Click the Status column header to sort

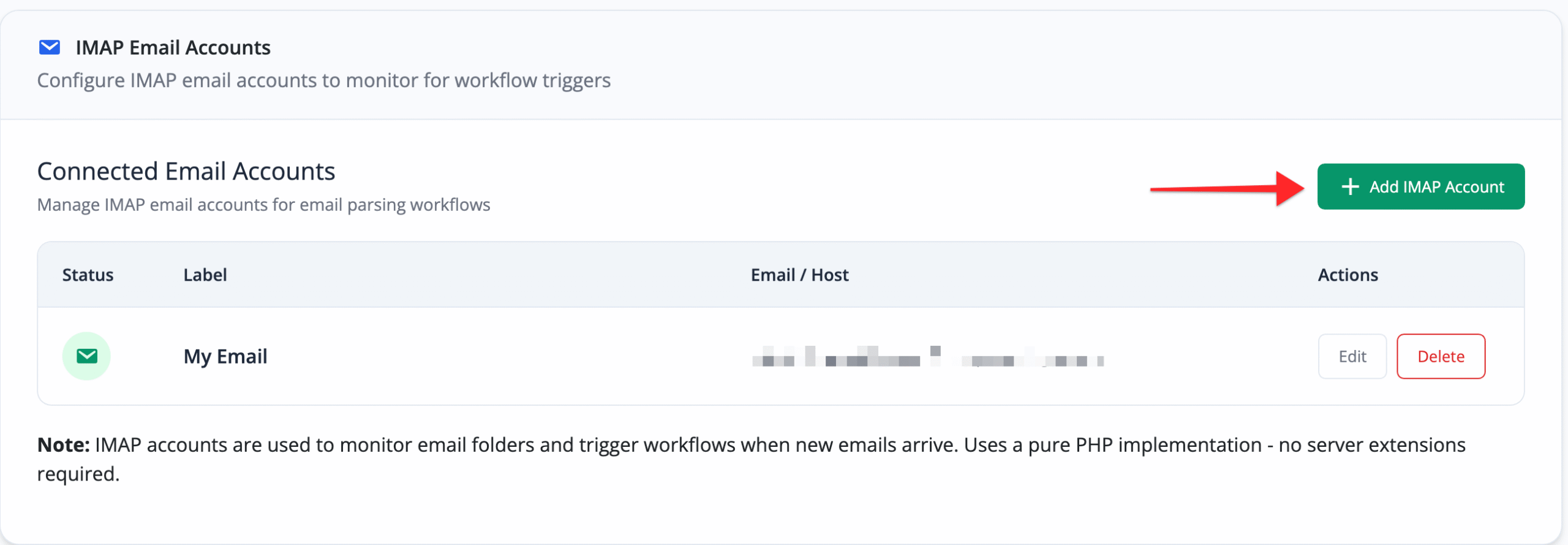point(87,275)
